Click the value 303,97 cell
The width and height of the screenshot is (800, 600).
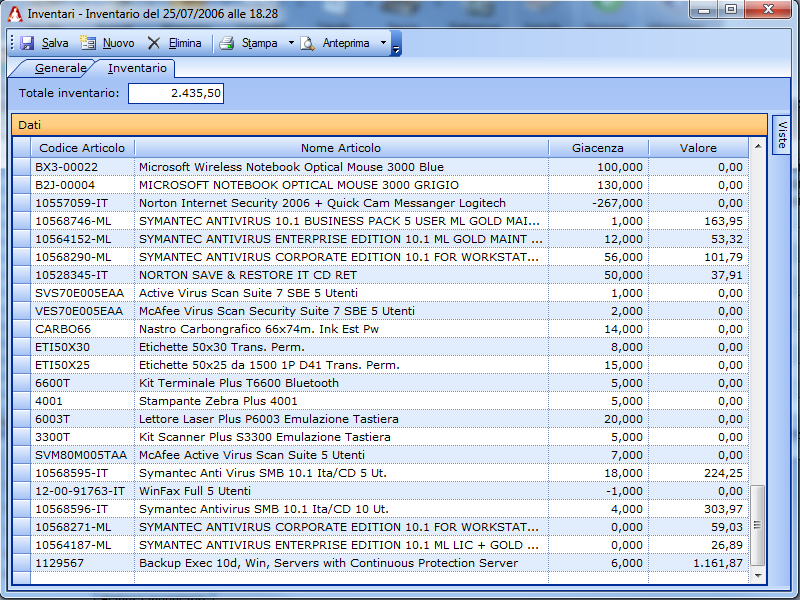tap(698, 509)
